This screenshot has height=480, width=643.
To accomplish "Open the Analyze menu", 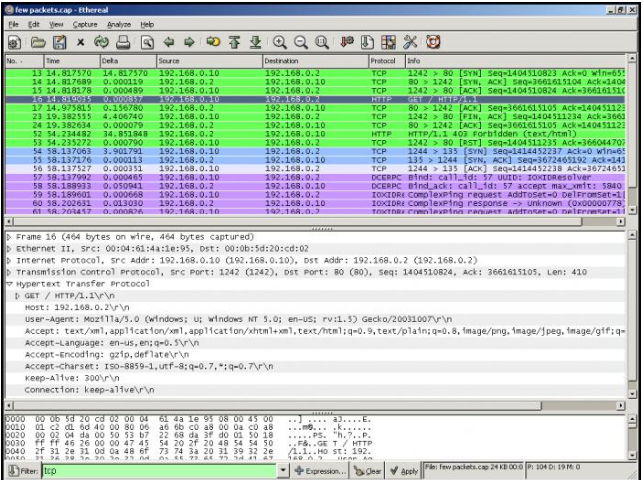I will (x=119, y=25).
